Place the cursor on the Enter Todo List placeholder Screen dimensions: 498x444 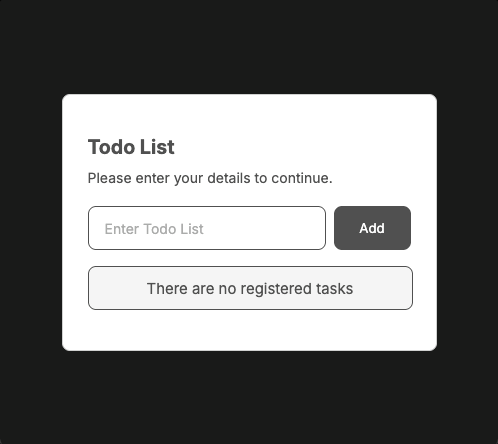click(x=154, y=229)
